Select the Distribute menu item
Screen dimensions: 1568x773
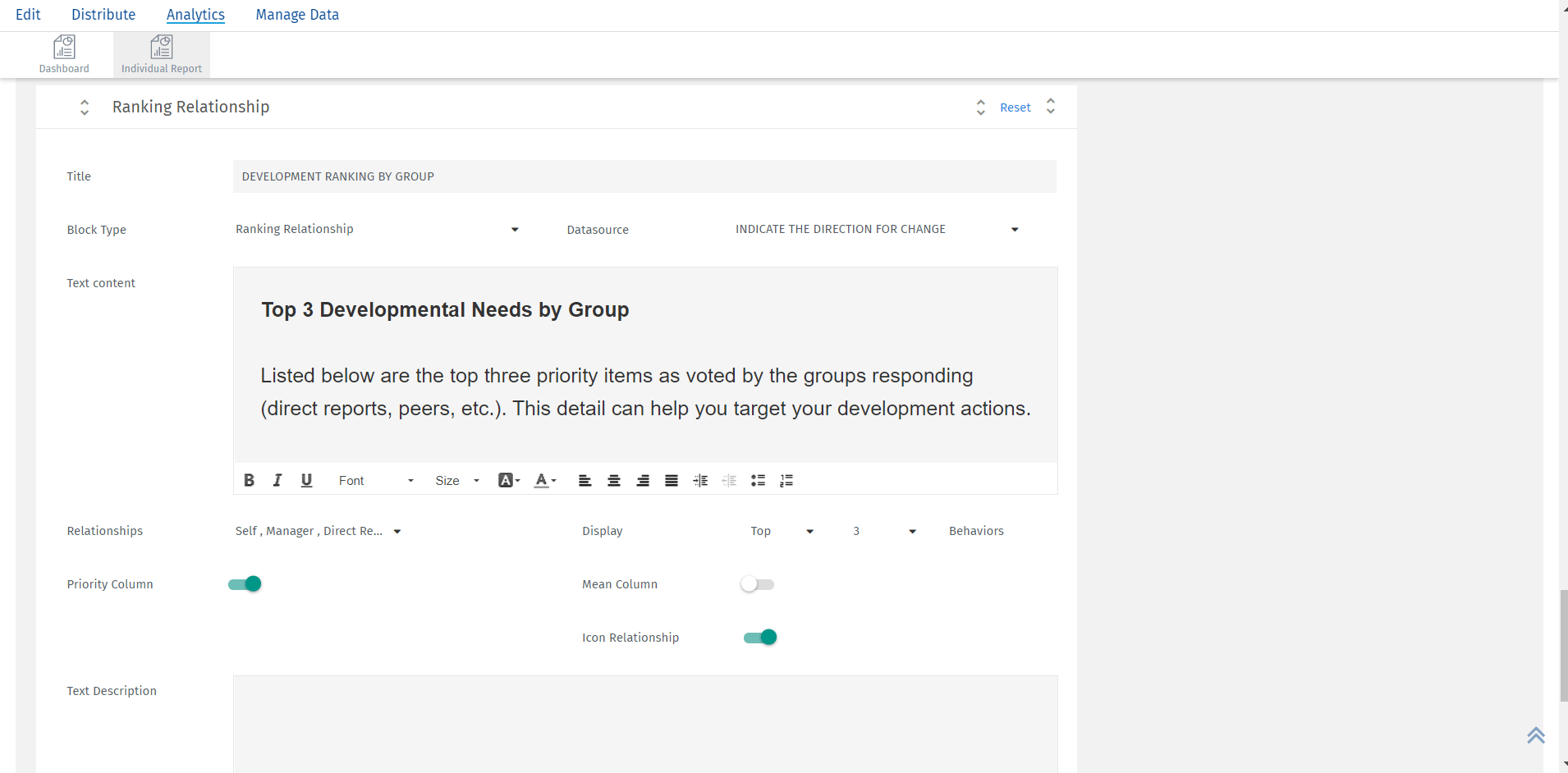(103, 14)
